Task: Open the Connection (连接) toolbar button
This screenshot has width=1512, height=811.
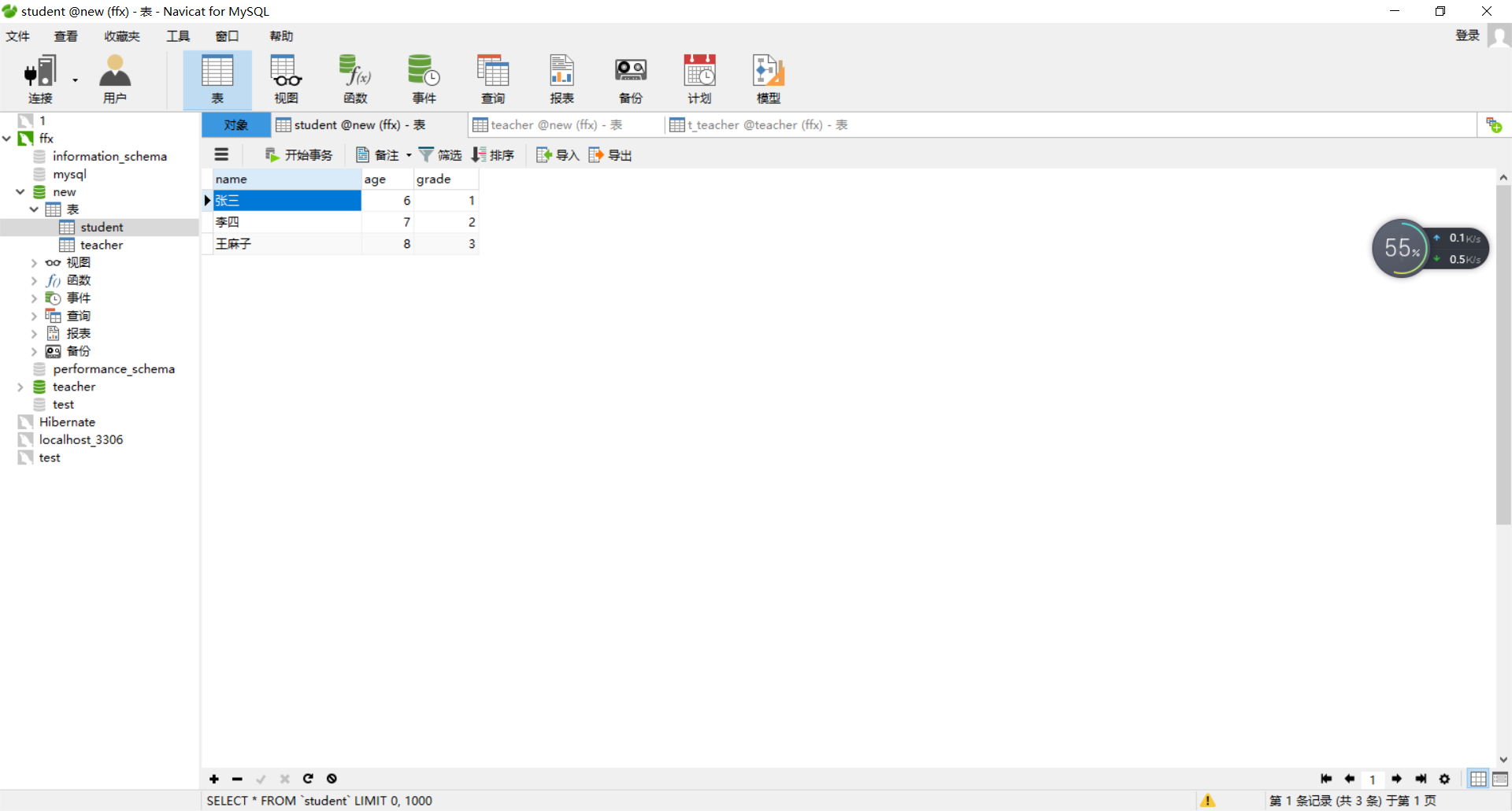Action: coord(39,79)
